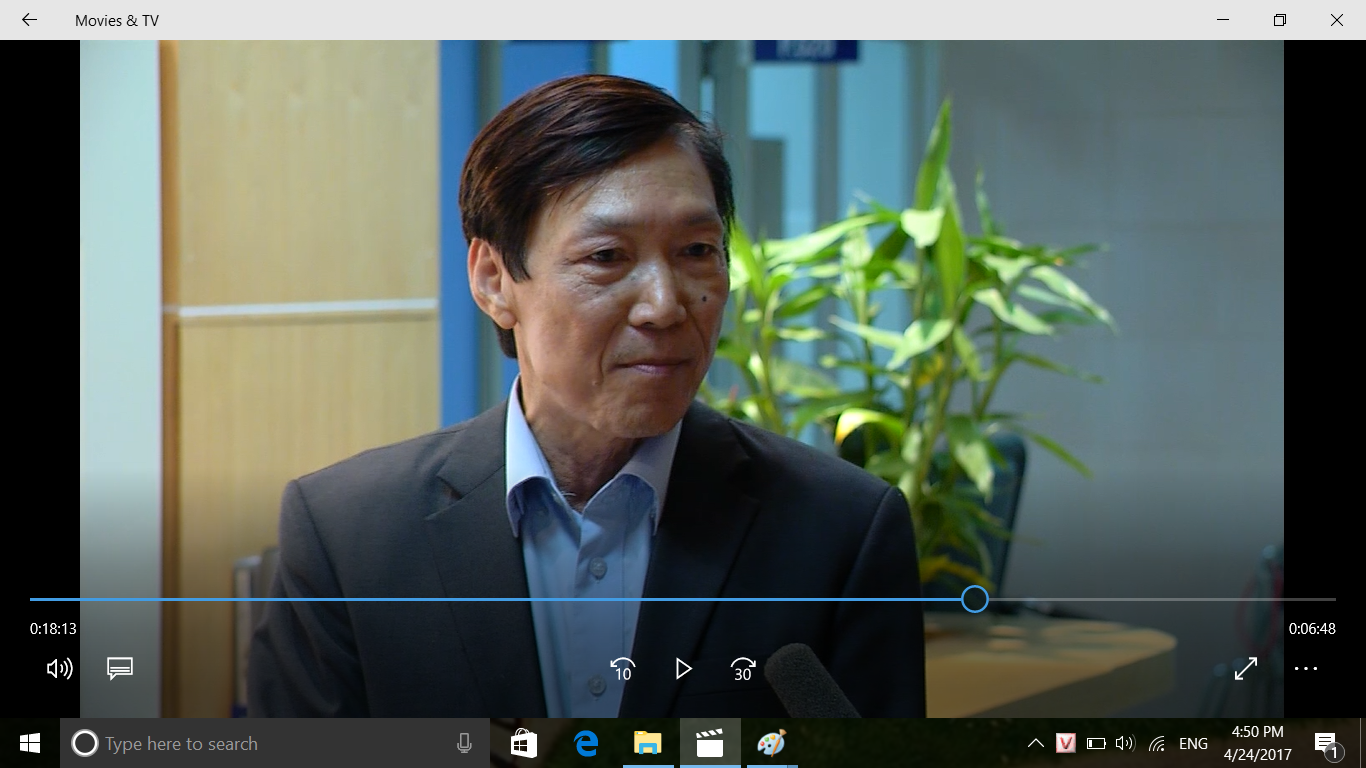Activate Cortana microphone in the search box
Screen dimensions: 1366x768
tap(464, 743)
